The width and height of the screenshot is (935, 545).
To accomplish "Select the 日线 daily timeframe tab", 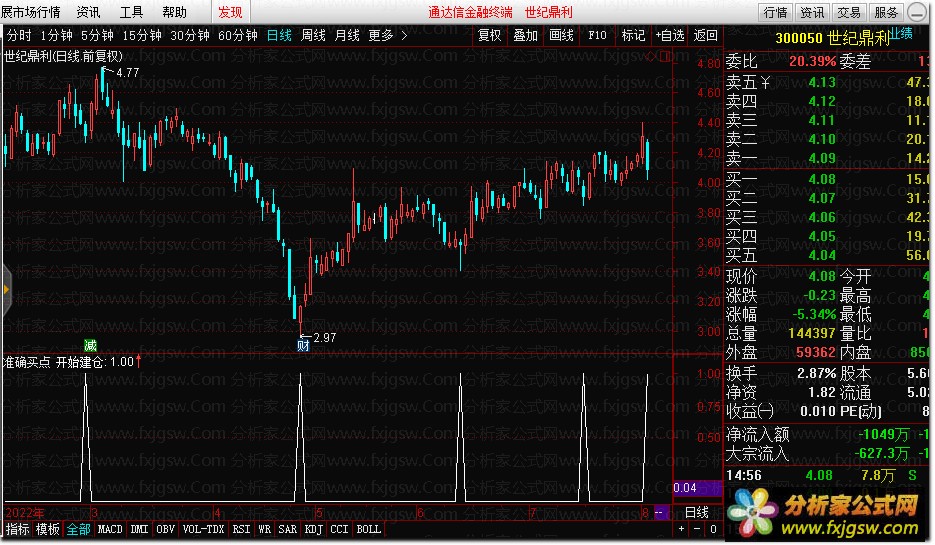I will coord(279,36).
